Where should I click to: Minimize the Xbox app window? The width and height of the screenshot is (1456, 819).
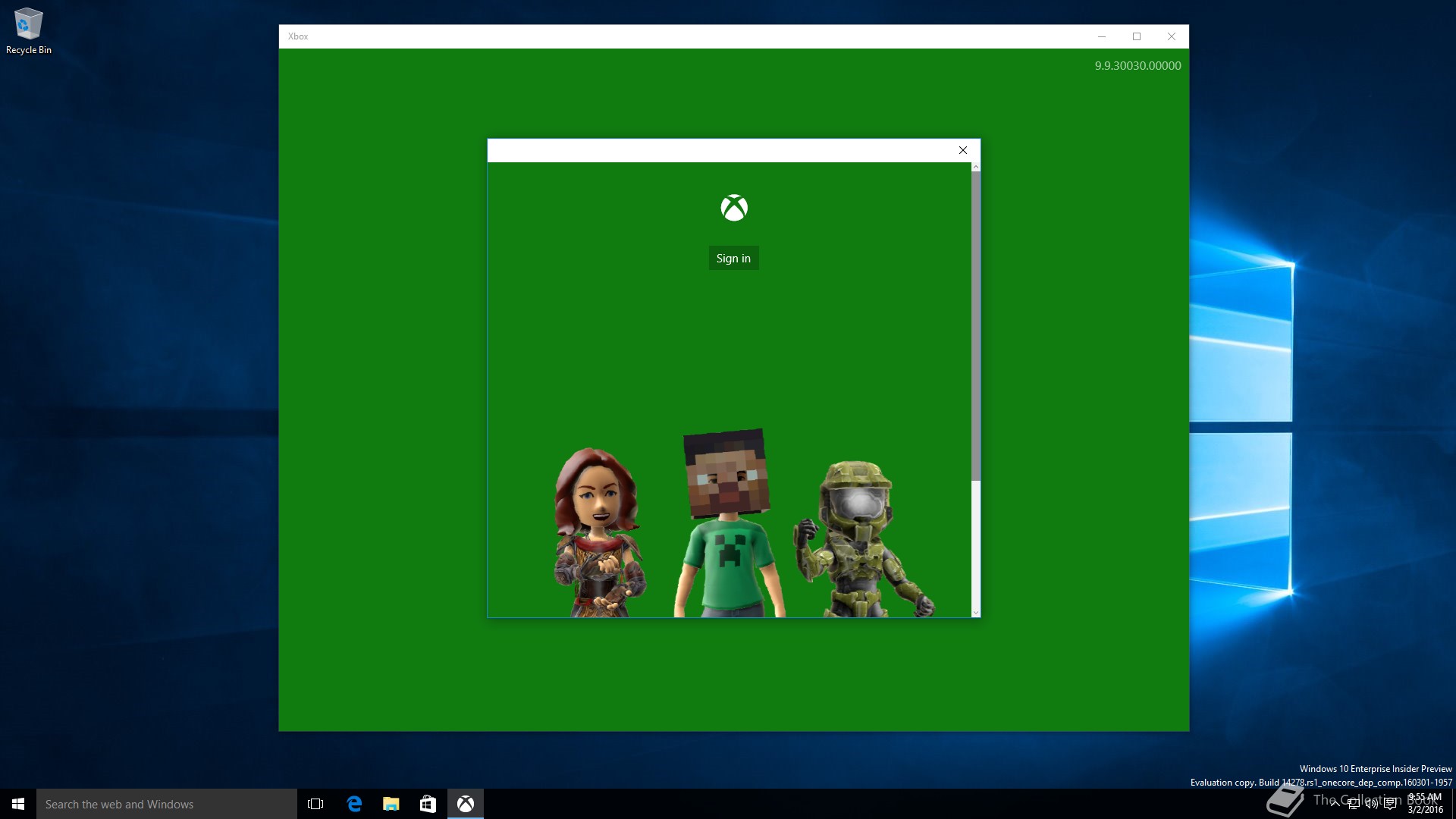(1102, 36)
